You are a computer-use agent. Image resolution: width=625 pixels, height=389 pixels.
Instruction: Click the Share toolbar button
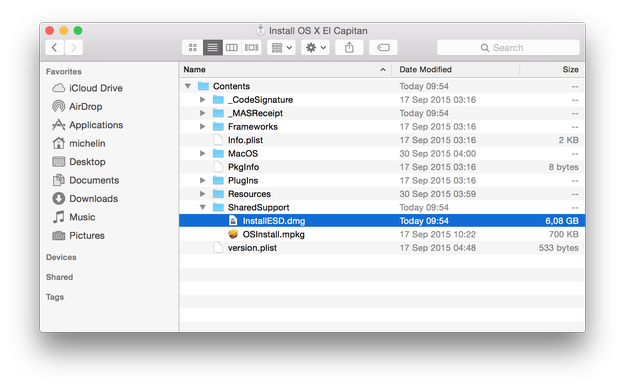pos(349,48)
